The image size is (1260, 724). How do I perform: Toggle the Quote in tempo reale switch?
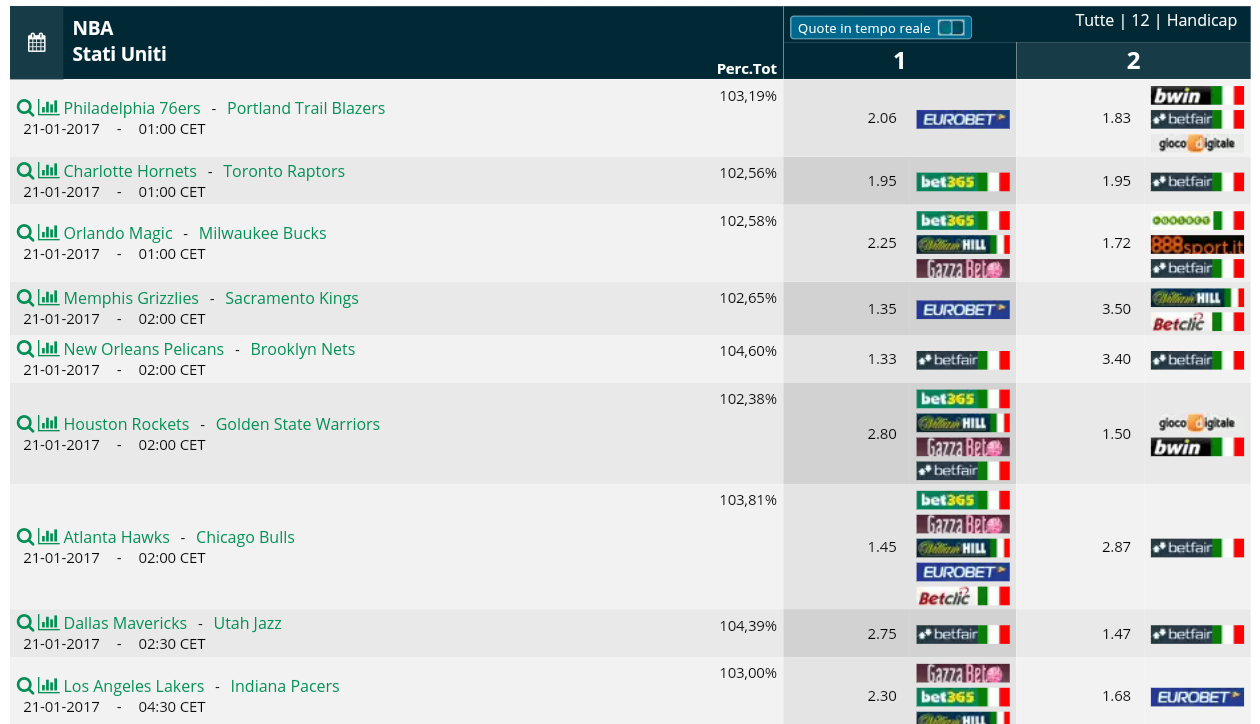[951, 28]
